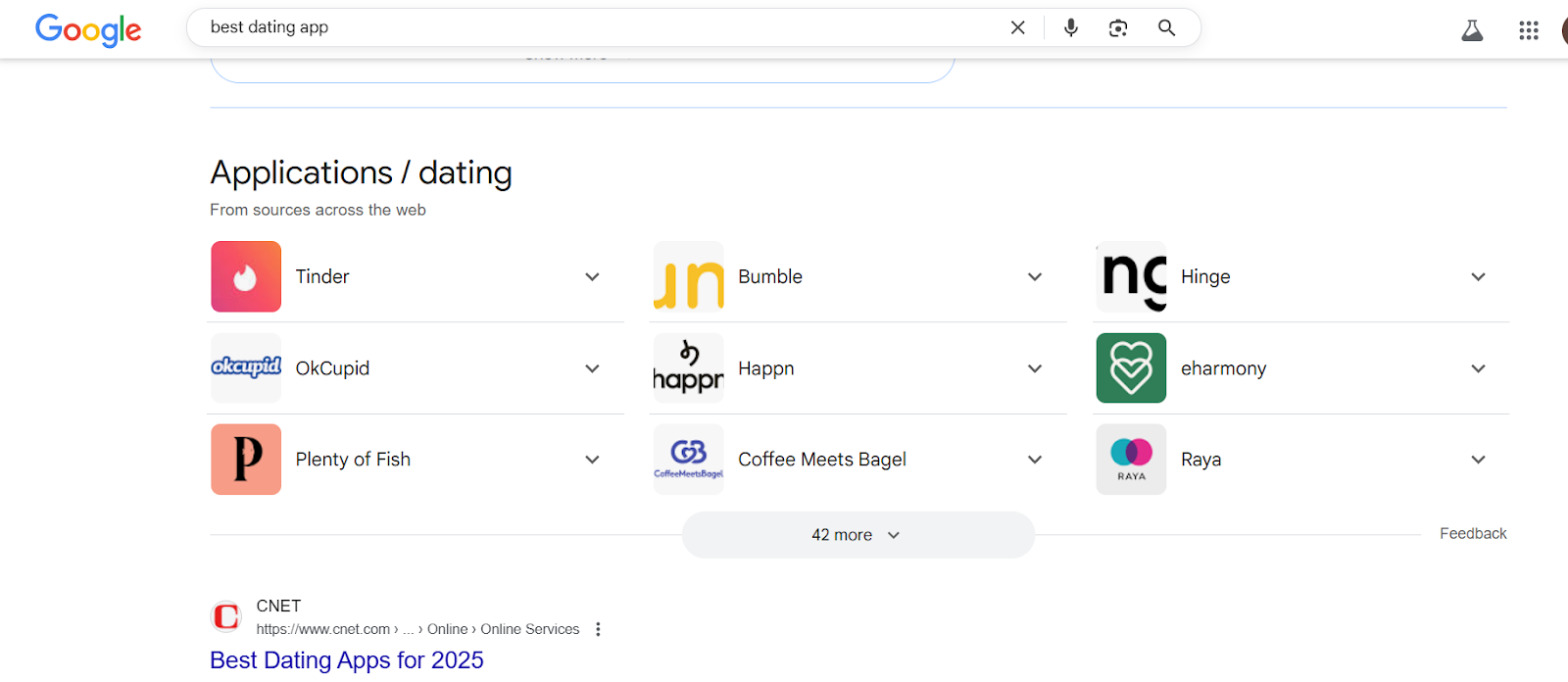
Task: Click 'From sources across the web' text
Action: pos(318,210)
